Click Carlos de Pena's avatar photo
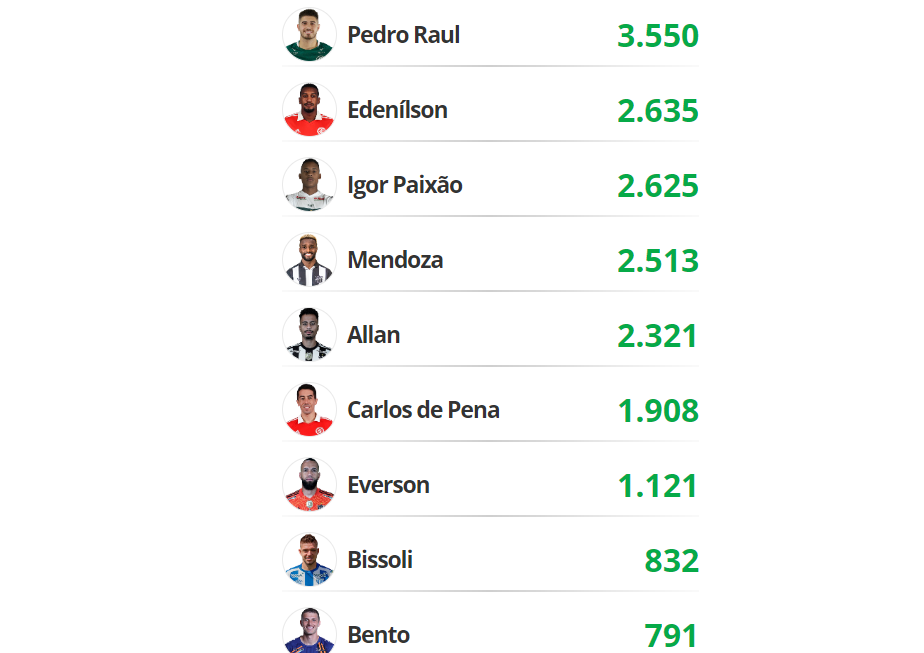This screenshot has height=653, width=924. 309,409
